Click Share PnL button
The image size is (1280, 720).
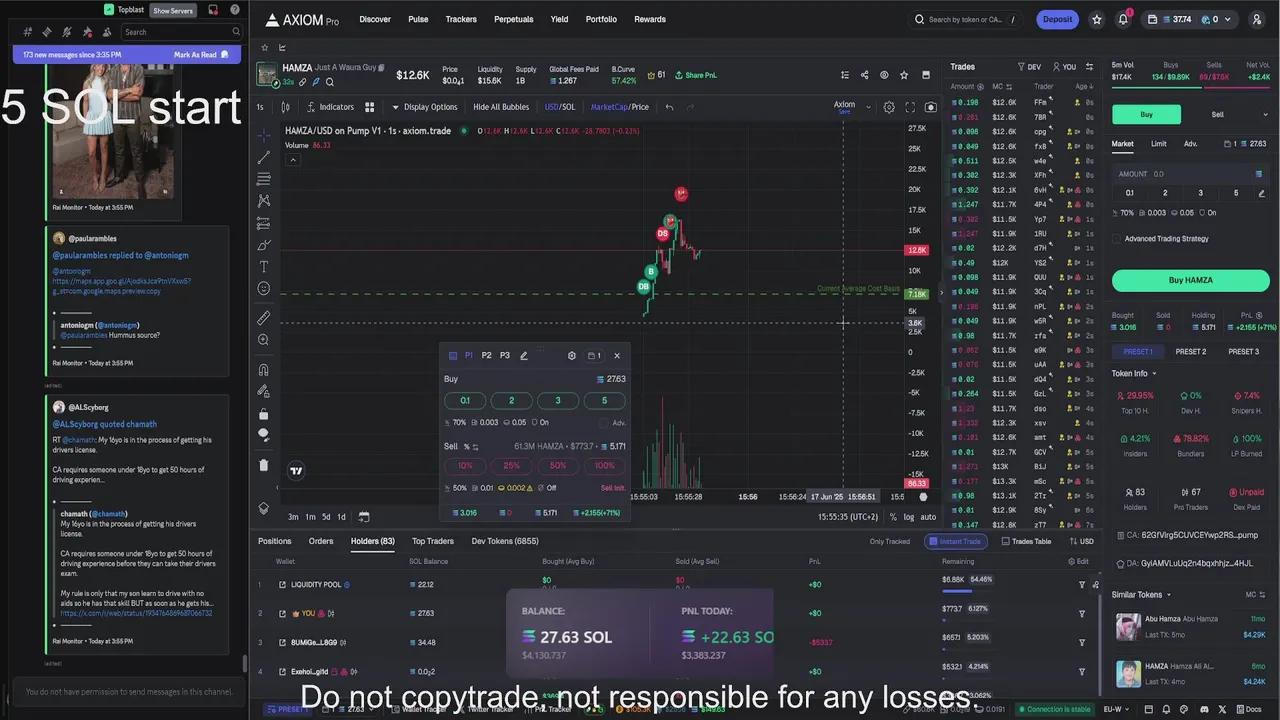(695, 75)
